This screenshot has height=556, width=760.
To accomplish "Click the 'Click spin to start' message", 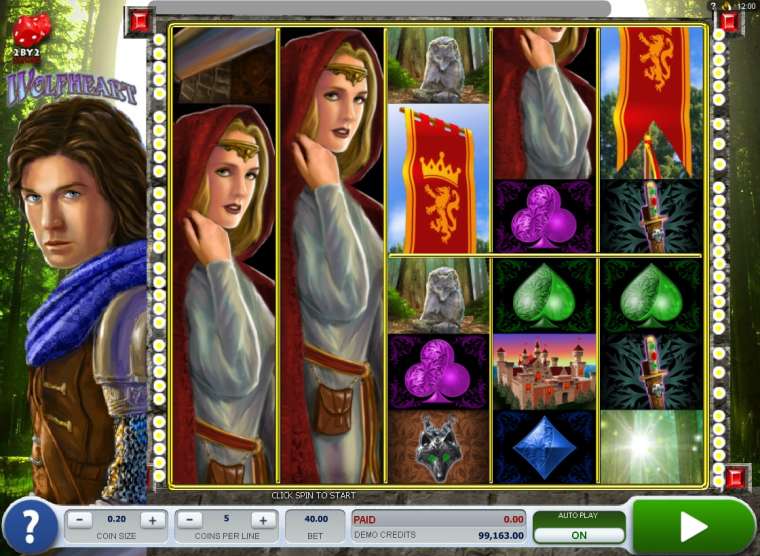I will pos(314,495).
